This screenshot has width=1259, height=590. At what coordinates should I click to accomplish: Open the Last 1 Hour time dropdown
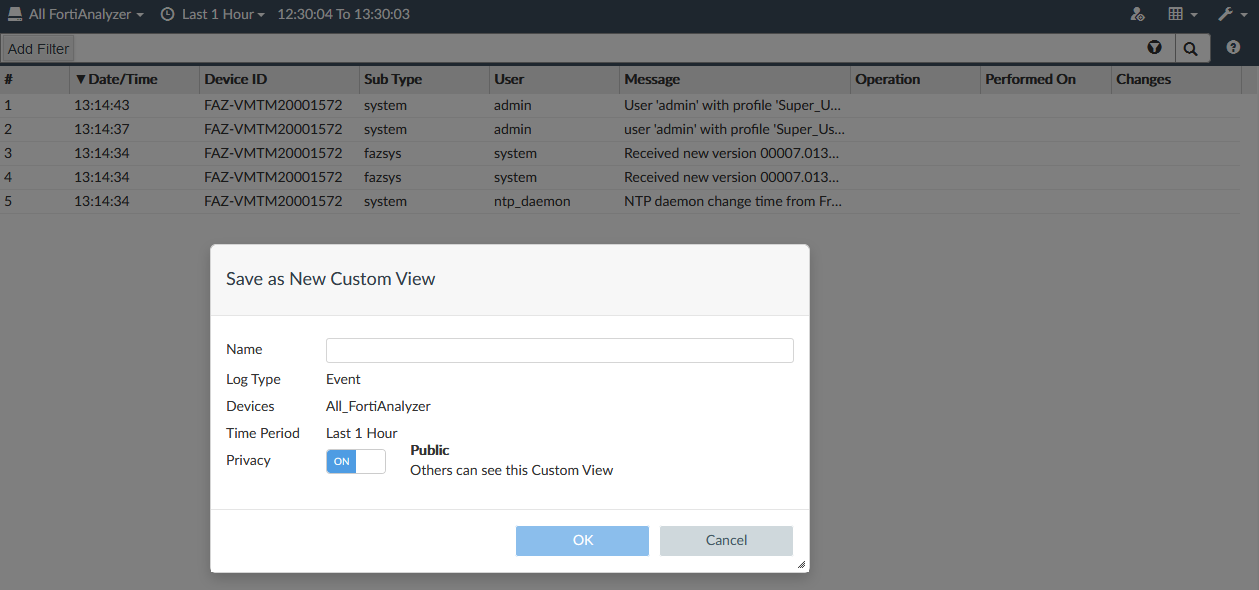[223, 14]
